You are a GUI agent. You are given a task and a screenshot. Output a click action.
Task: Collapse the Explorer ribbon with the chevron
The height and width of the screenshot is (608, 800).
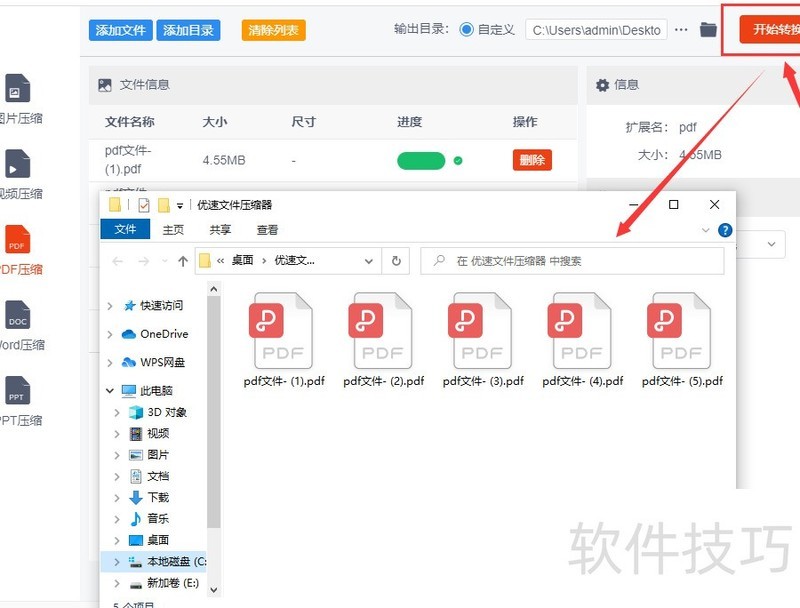coord(706,229)
